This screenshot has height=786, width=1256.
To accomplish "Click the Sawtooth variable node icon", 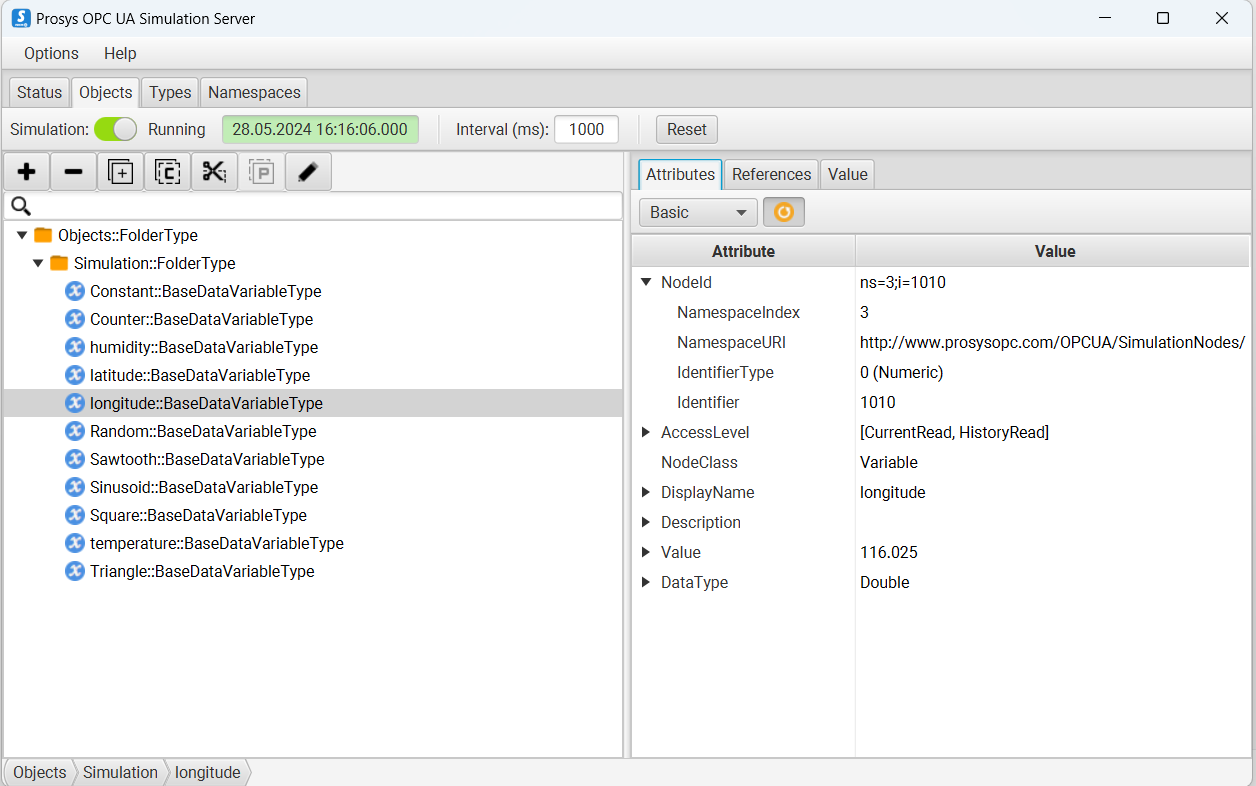I will tap(75, 459).
